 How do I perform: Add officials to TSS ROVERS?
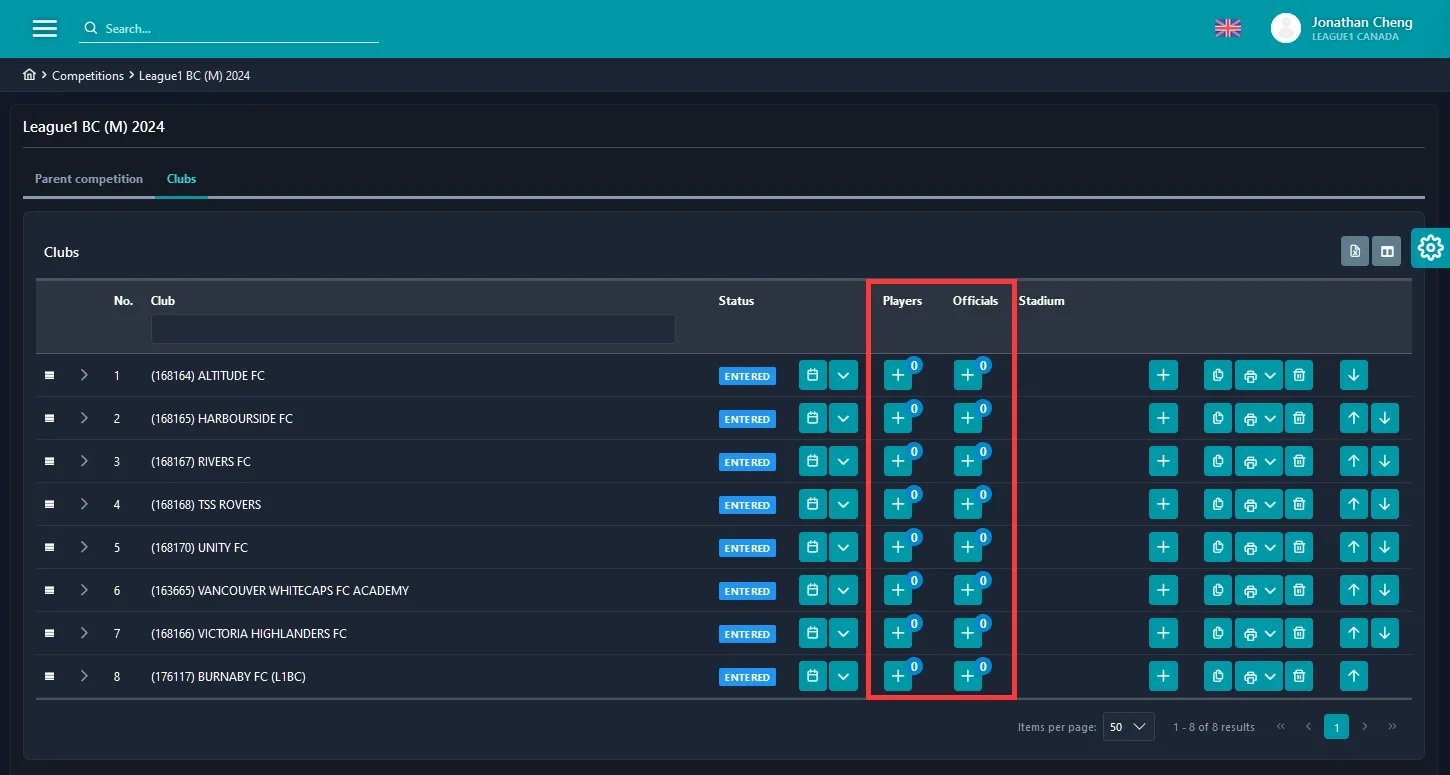click(968, 504)
